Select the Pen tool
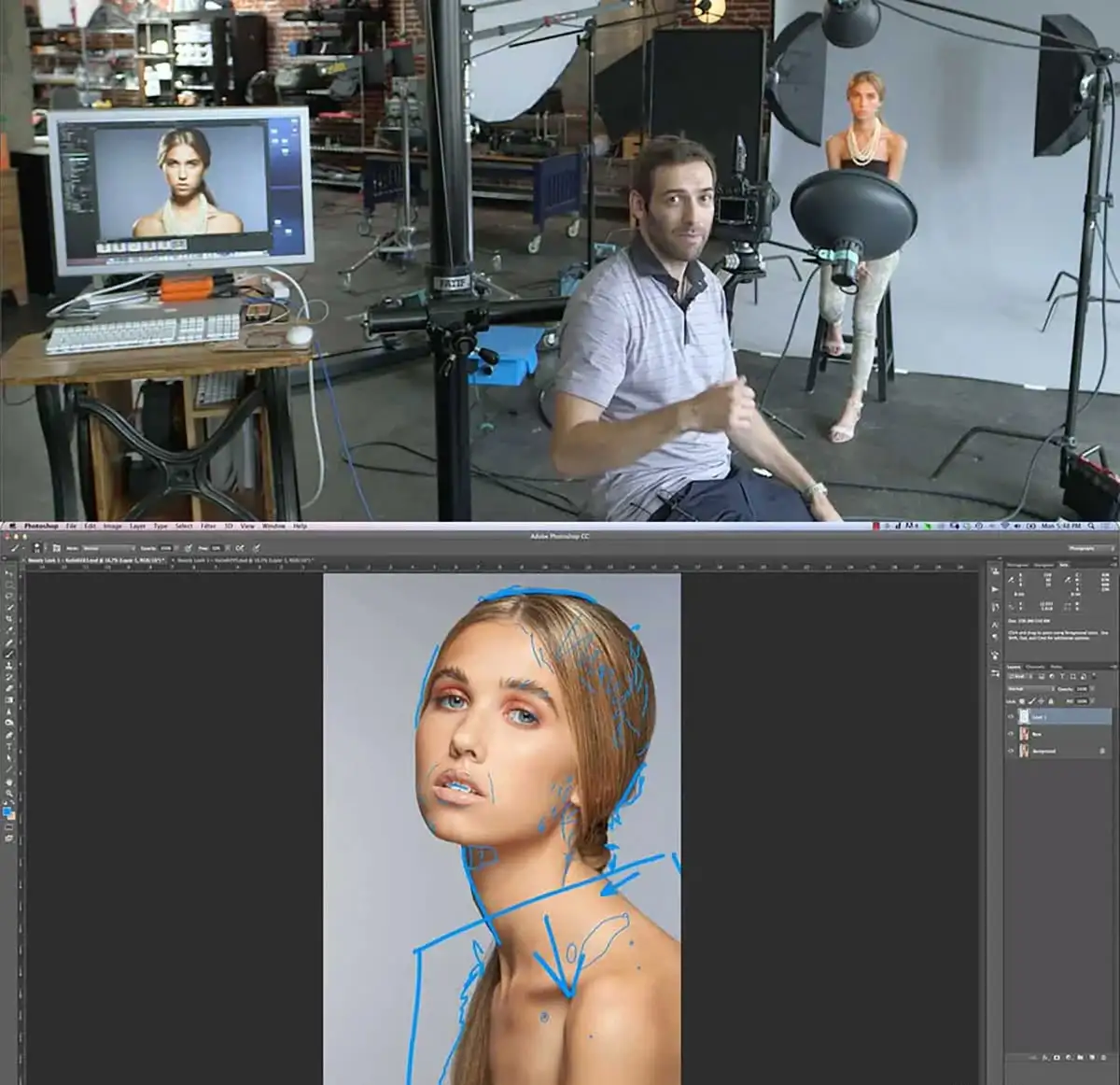 pos(10,735)
